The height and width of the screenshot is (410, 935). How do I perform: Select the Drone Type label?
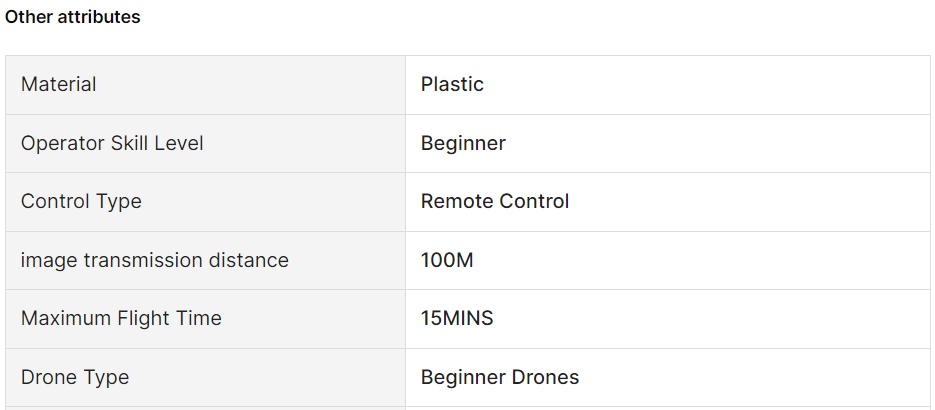[75, 377]
